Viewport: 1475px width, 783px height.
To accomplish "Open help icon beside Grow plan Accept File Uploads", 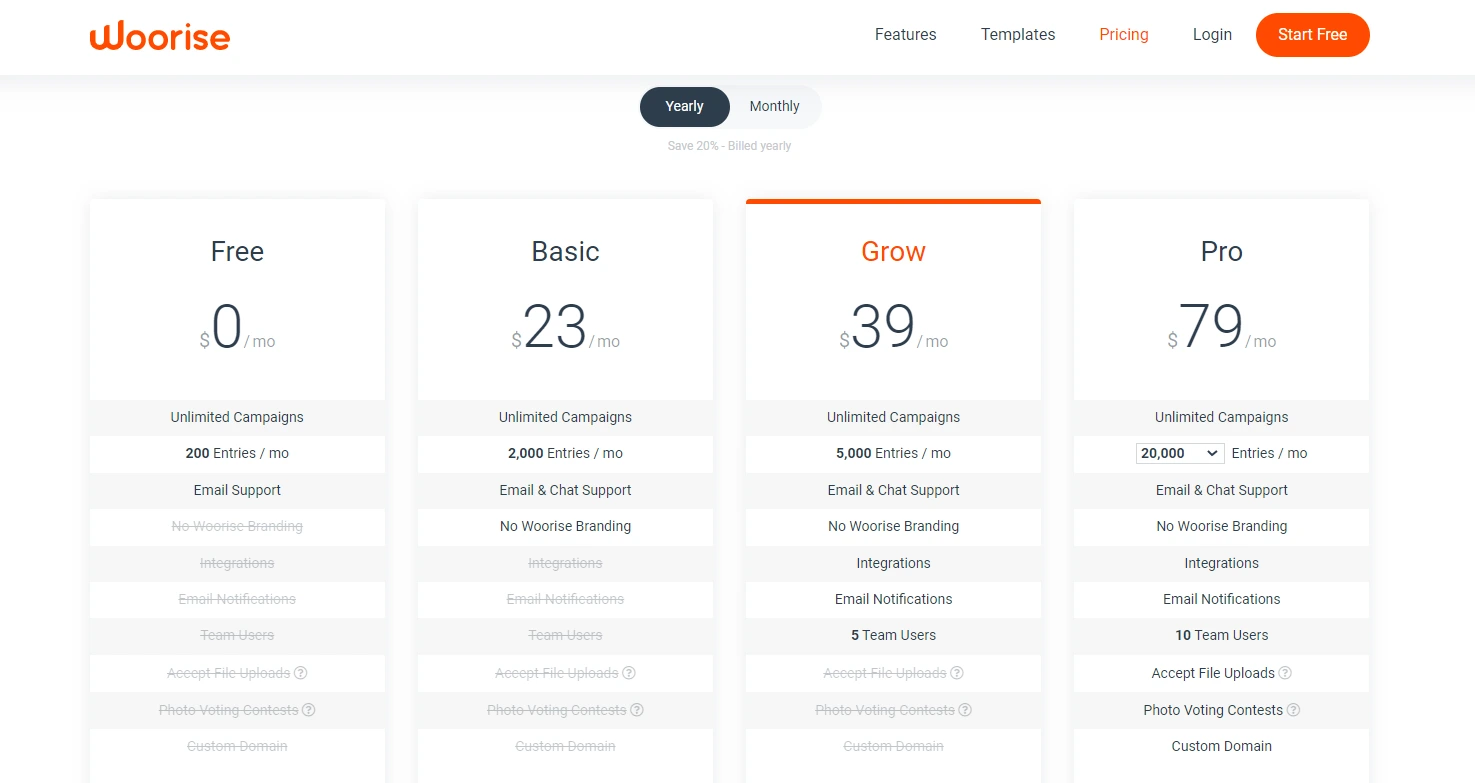I will [x=957, y=673].
